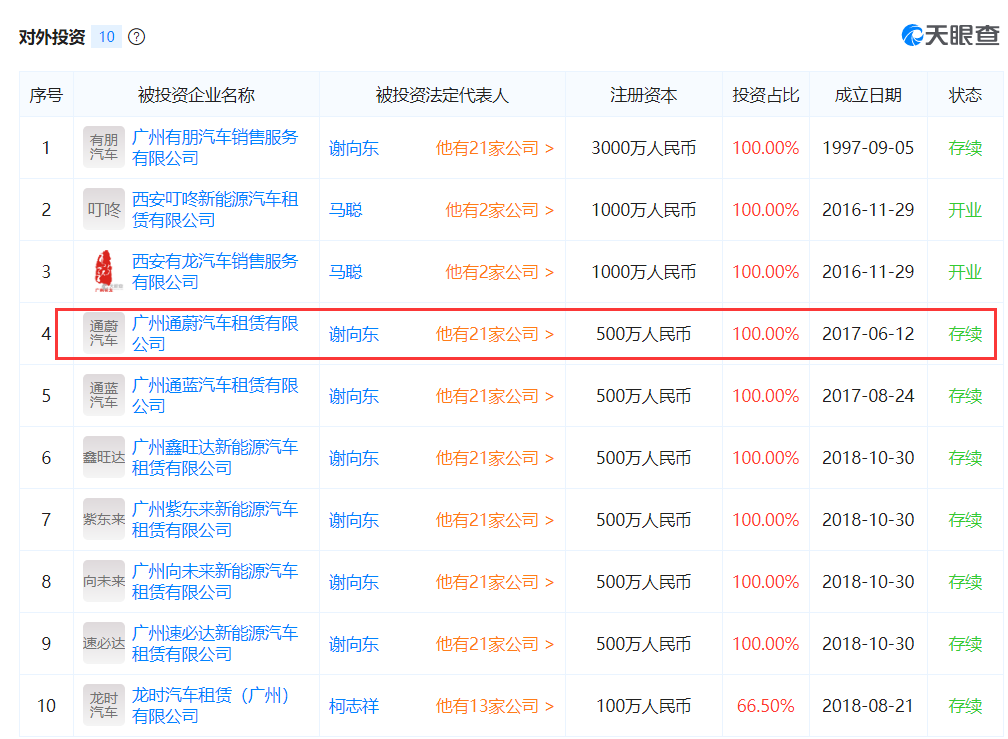Open 广州向未来新能源汽车租赁有限公司 link

click(215, 582)
